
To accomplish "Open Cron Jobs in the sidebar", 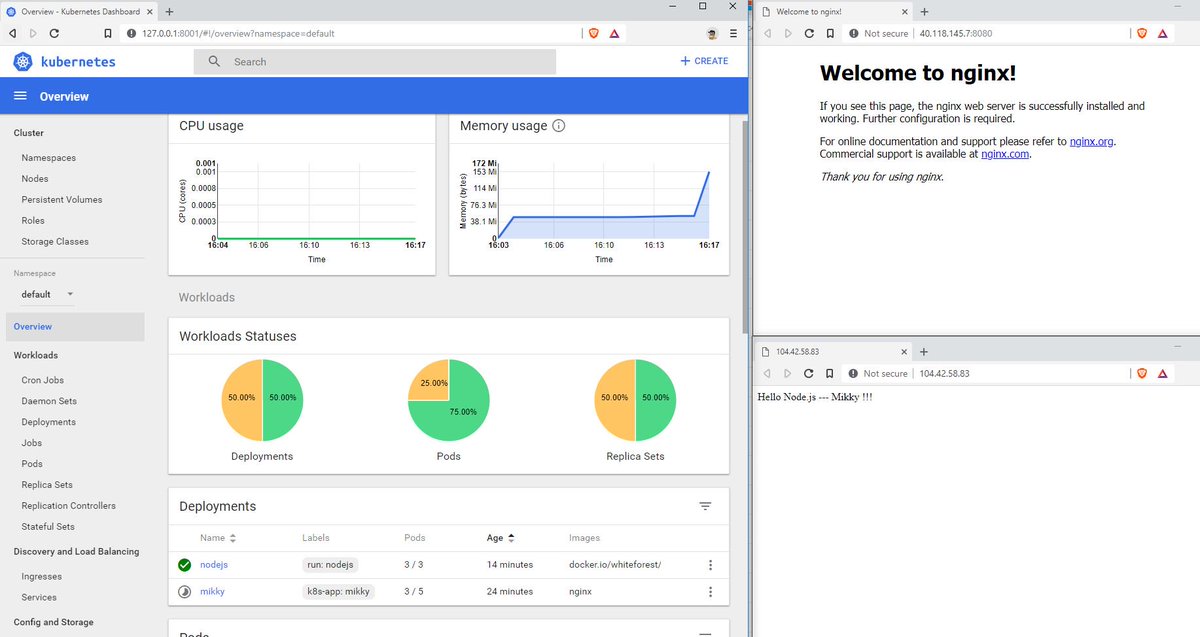I will tap(43, 380).
